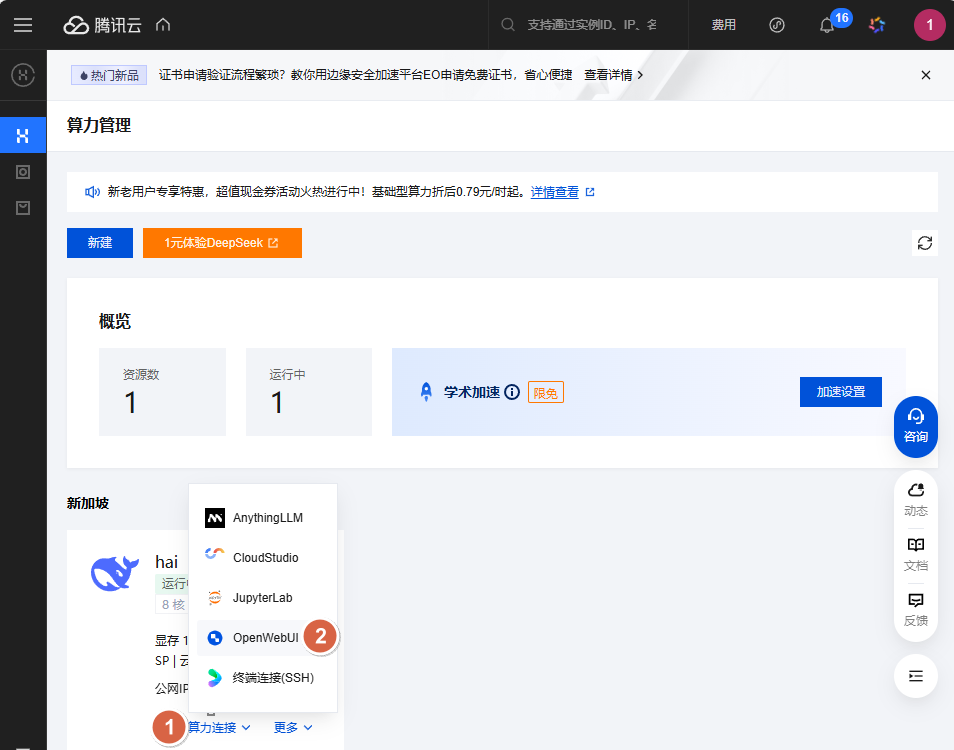Select AnythingLLM from the connect menu
Viewport: 954px width, 750px height.
[x=263, y=518]
